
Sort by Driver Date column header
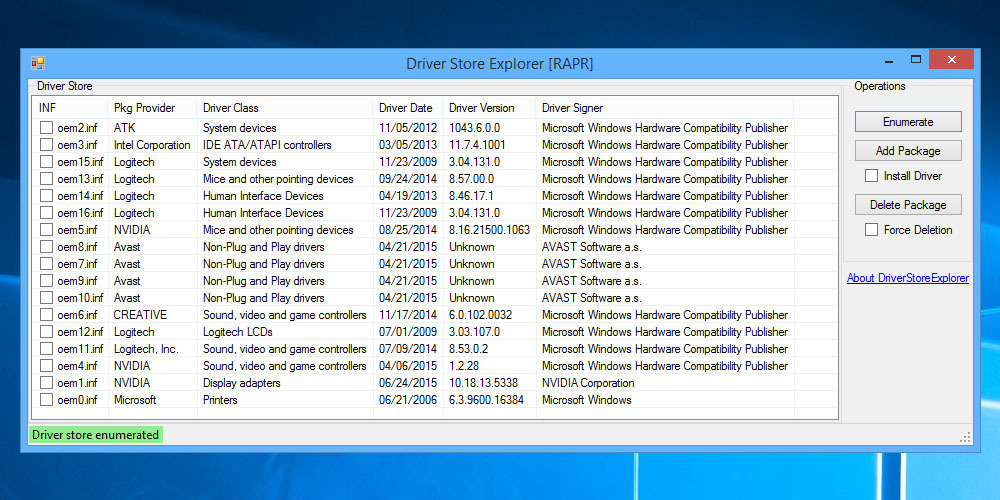408,108
